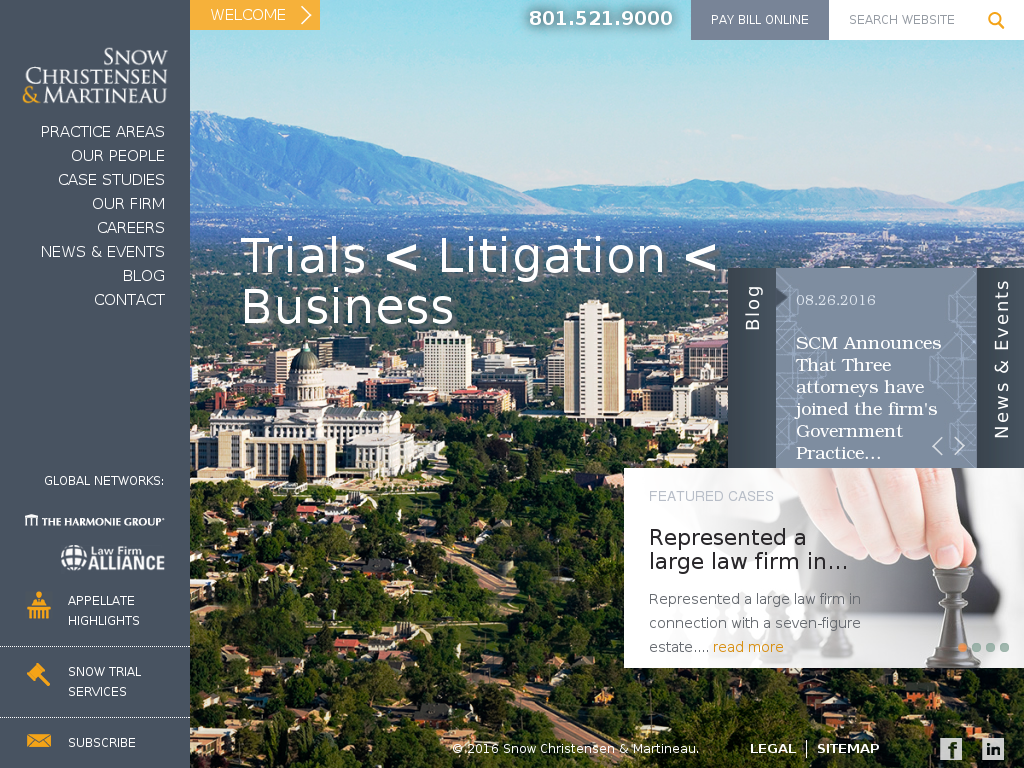1024x768 pixels.
Task: Go to Our People page
Action: pos(118,156)
